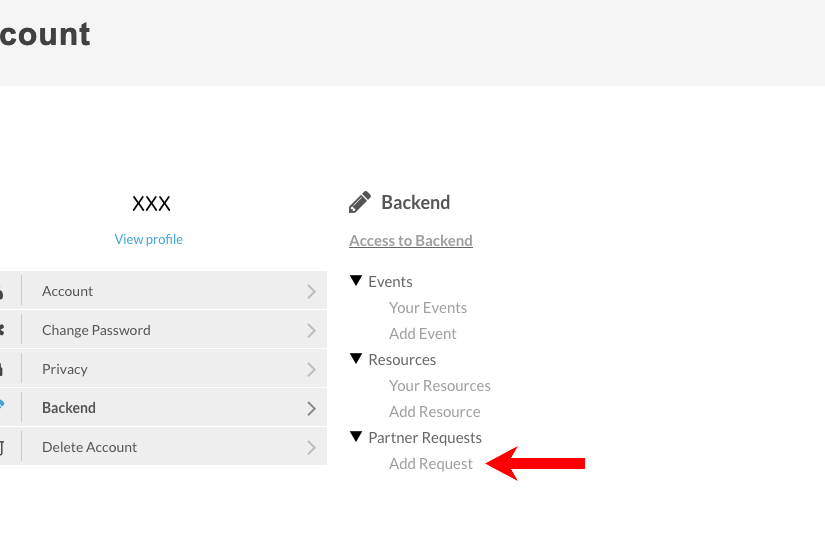
Task: Open the Account settings tab
Action: pyautogui.click(x=68, y=292)
